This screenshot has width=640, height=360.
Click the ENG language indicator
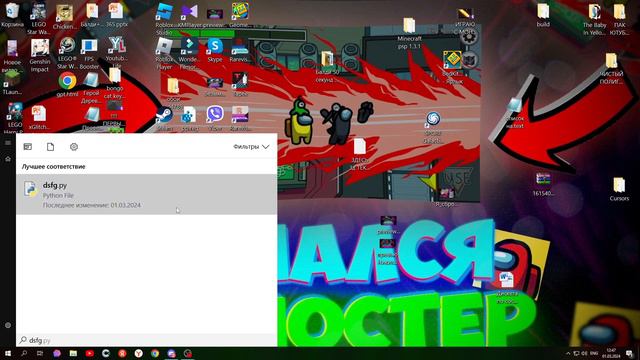coord(594,353)
